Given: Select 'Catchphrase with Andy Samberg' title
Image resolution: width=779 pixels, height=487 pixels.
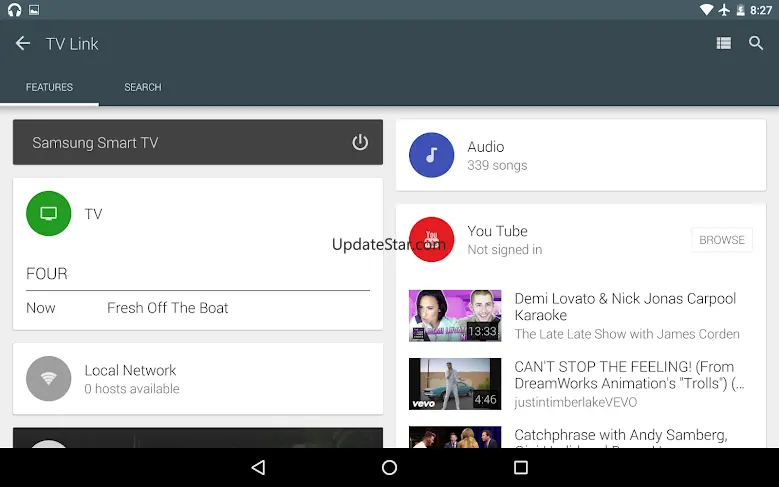Looking at the screenshot, I should [x=621, y=435].
